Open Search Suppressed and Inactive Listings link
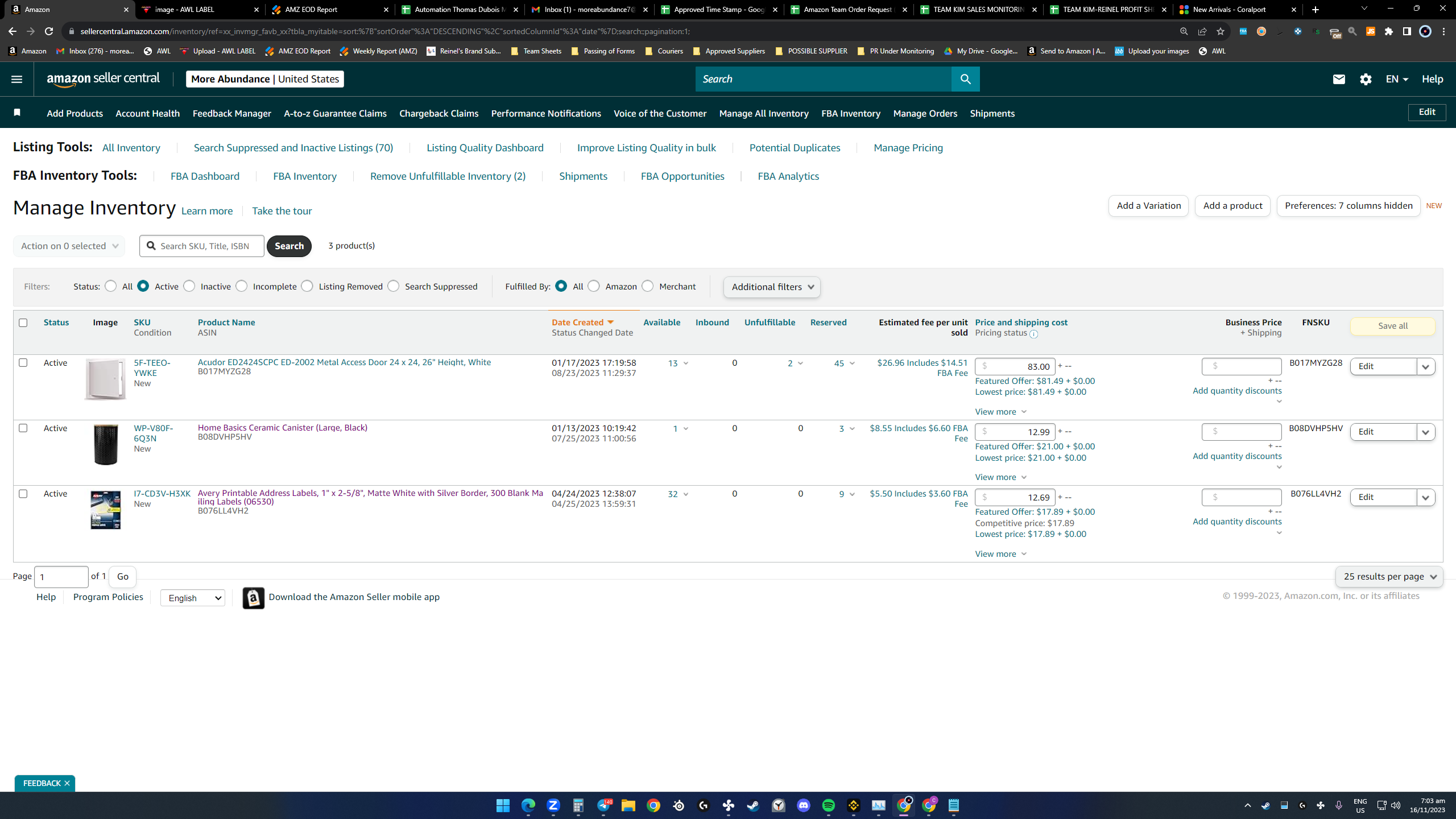1456x819 pixels. 293,148
